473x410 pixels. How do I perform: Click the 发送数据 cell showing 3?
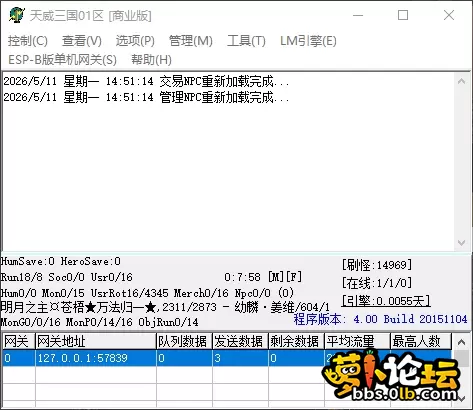pyautogui.click(x=240, y=358)
